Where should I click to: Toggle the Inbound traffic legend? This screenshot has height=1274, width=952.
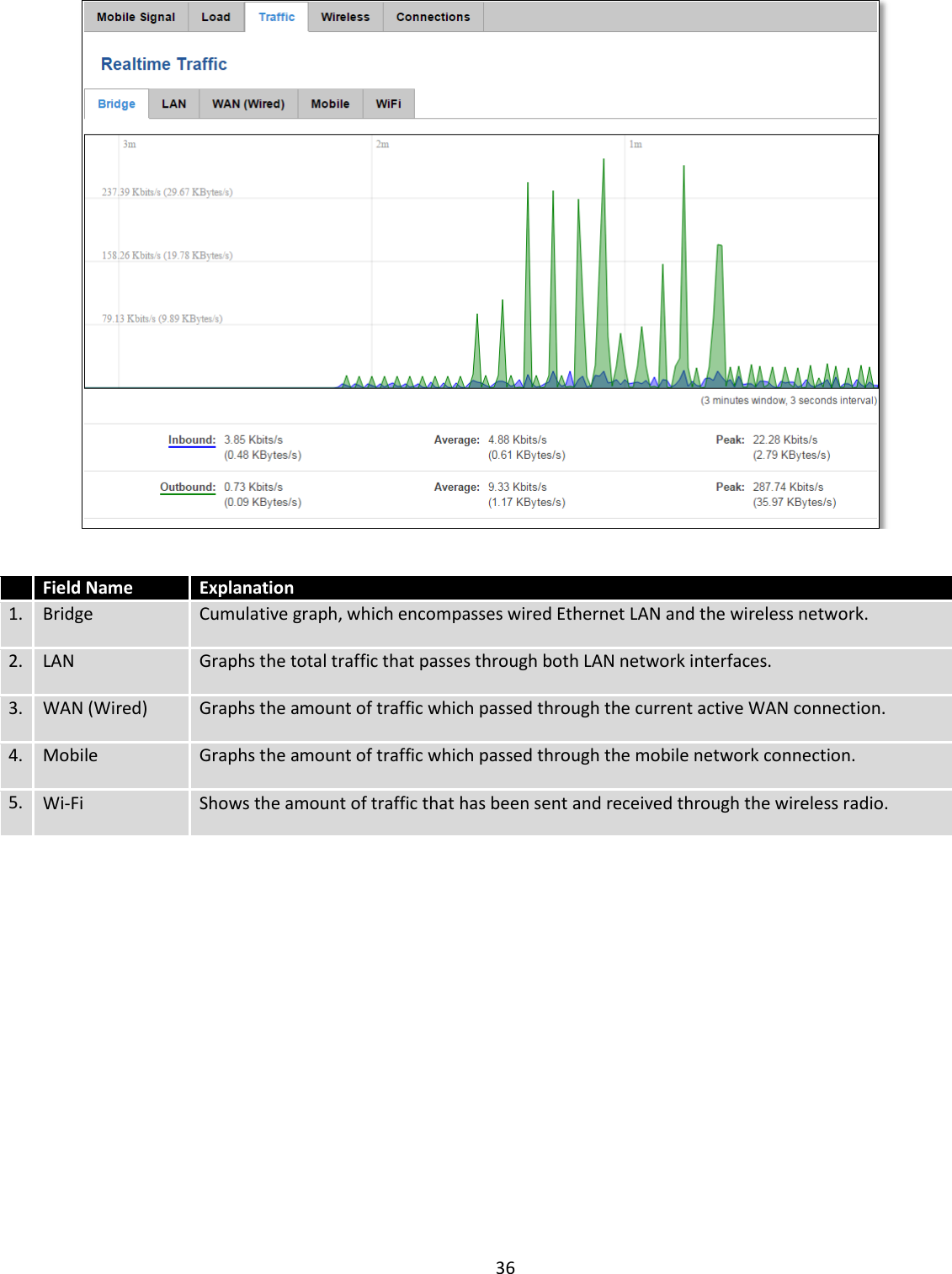[x=191, y=440]
